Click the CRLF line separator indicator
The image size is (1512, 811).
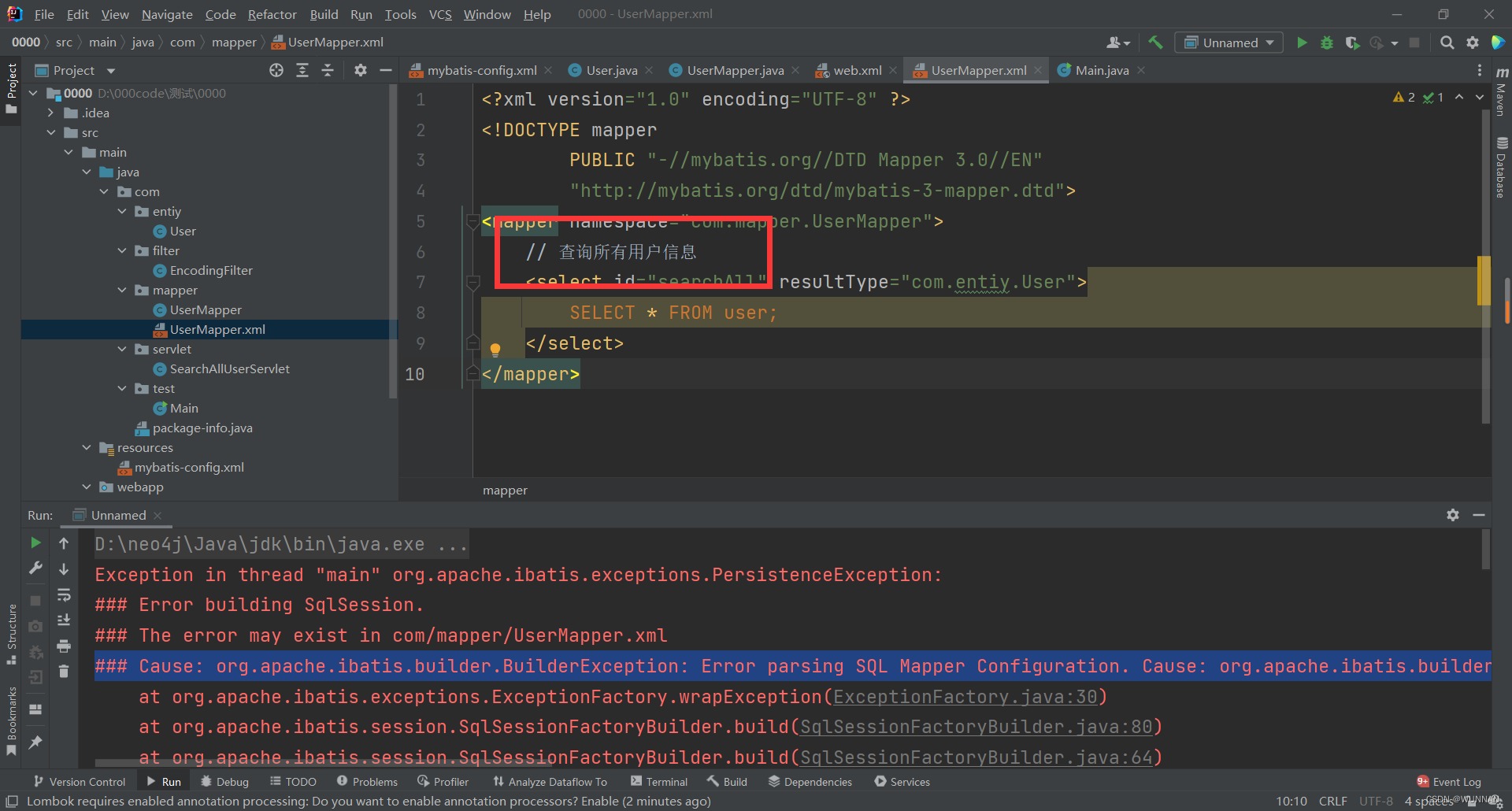[x=1332, y=801]
